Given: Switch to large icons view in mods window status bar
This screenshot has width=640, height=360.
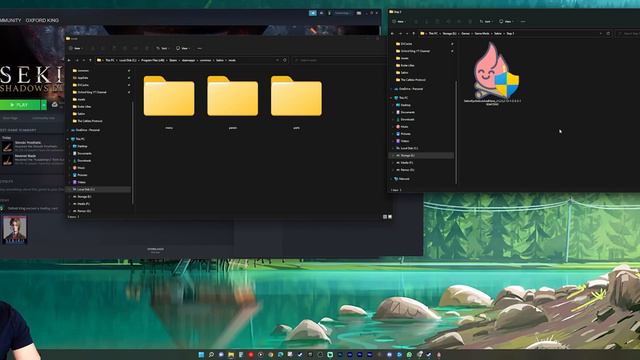Looking at the screenshot, I should (390, 217).
